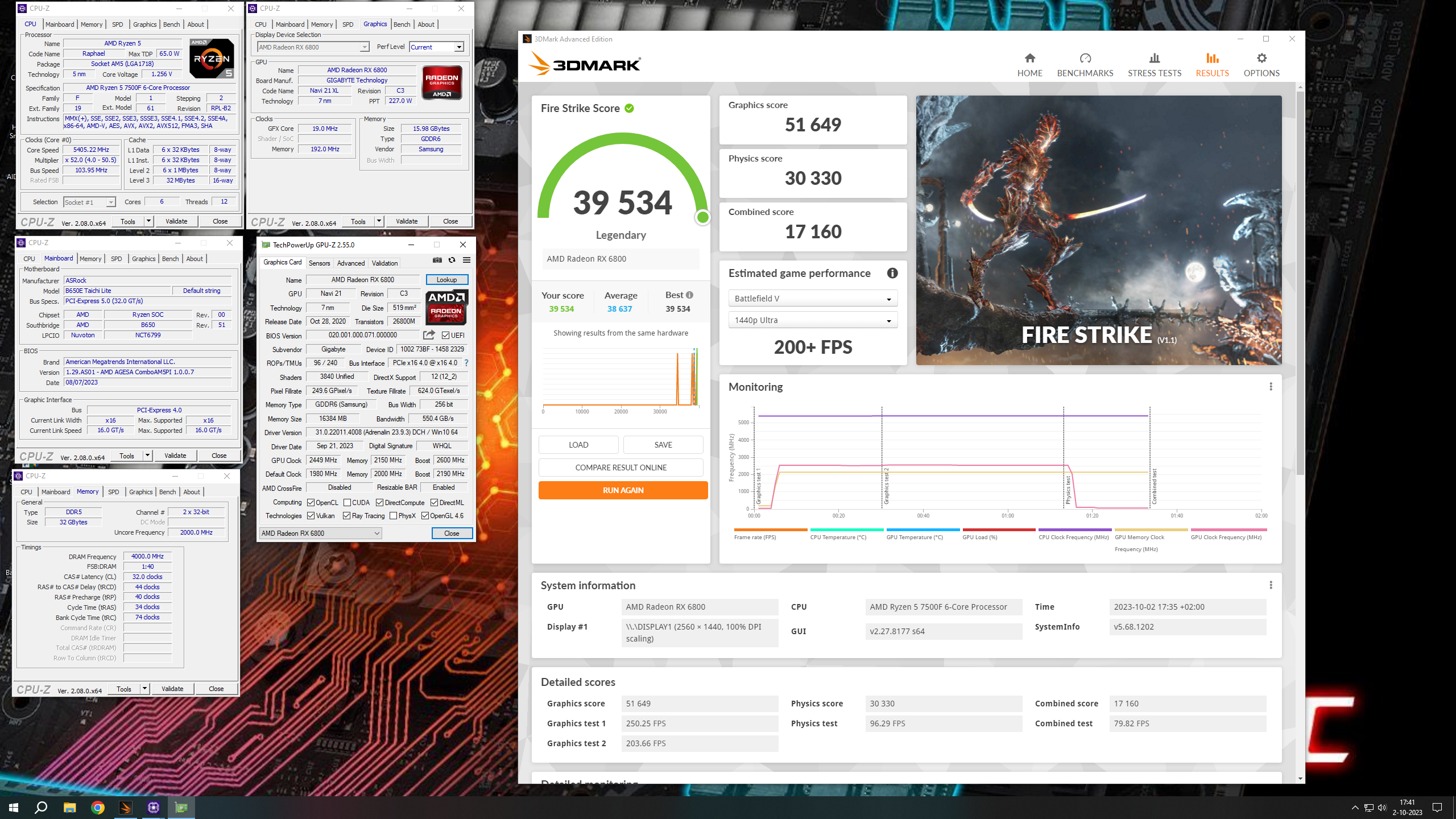The width and height of the screenshot is (1456, 819).
Task: Click the Fire Strike artwork thumbnail
Action: pos(1099,230)
